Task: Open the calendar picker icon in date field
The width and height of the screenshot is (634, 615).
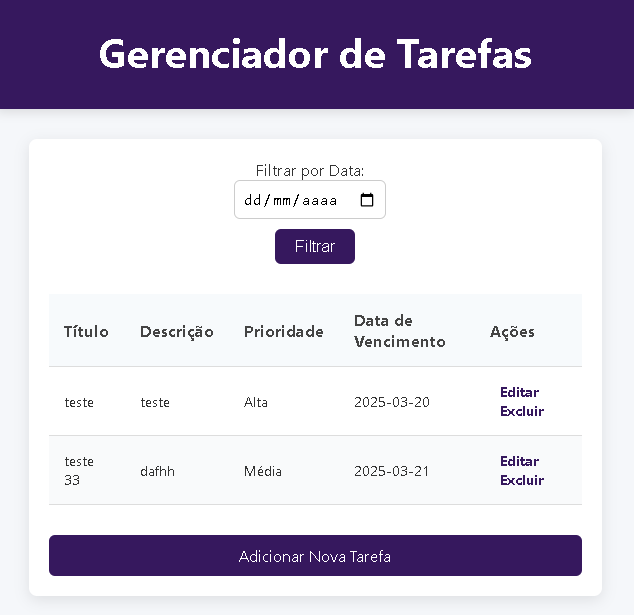Action: pyautogui.click(x=367, y=200)
